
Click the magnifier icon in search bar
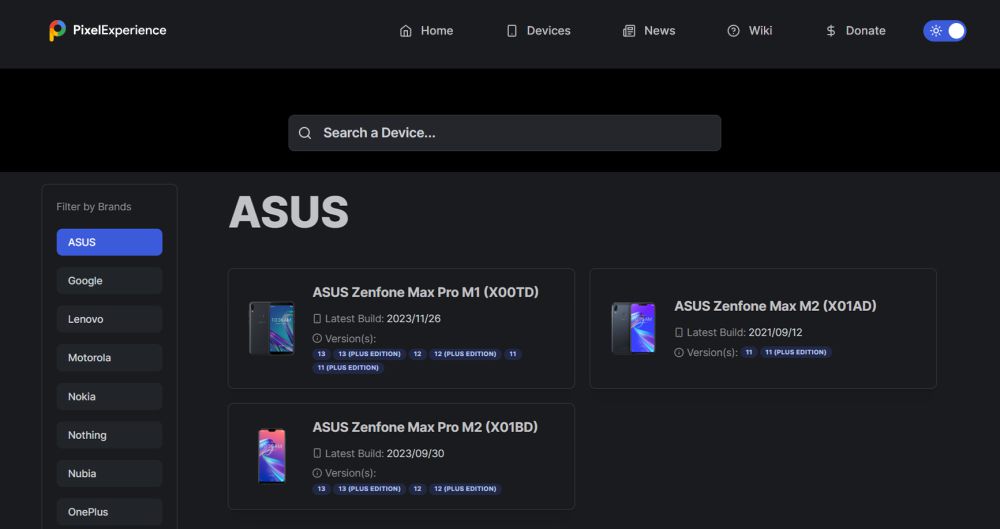tap(305, 133)
